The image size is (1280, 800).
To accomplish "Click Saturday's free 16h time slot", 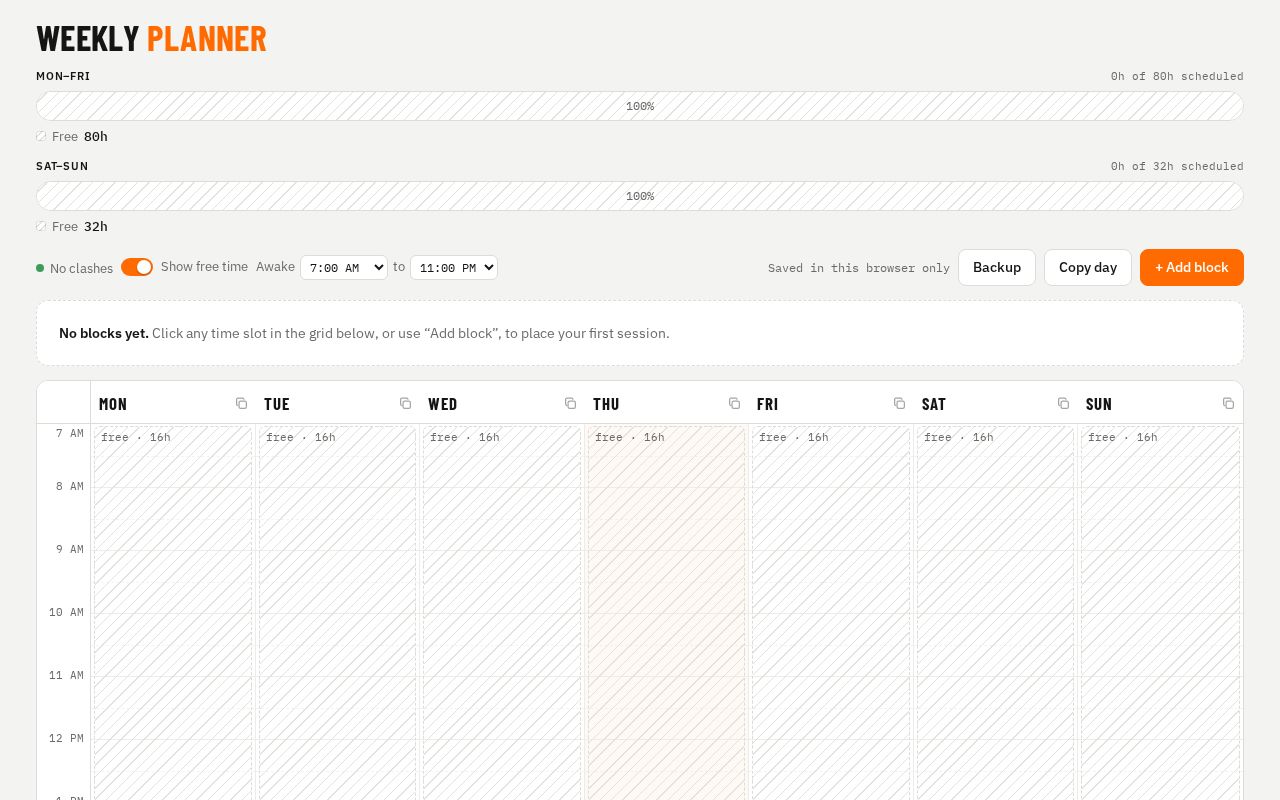I will 996,613.
